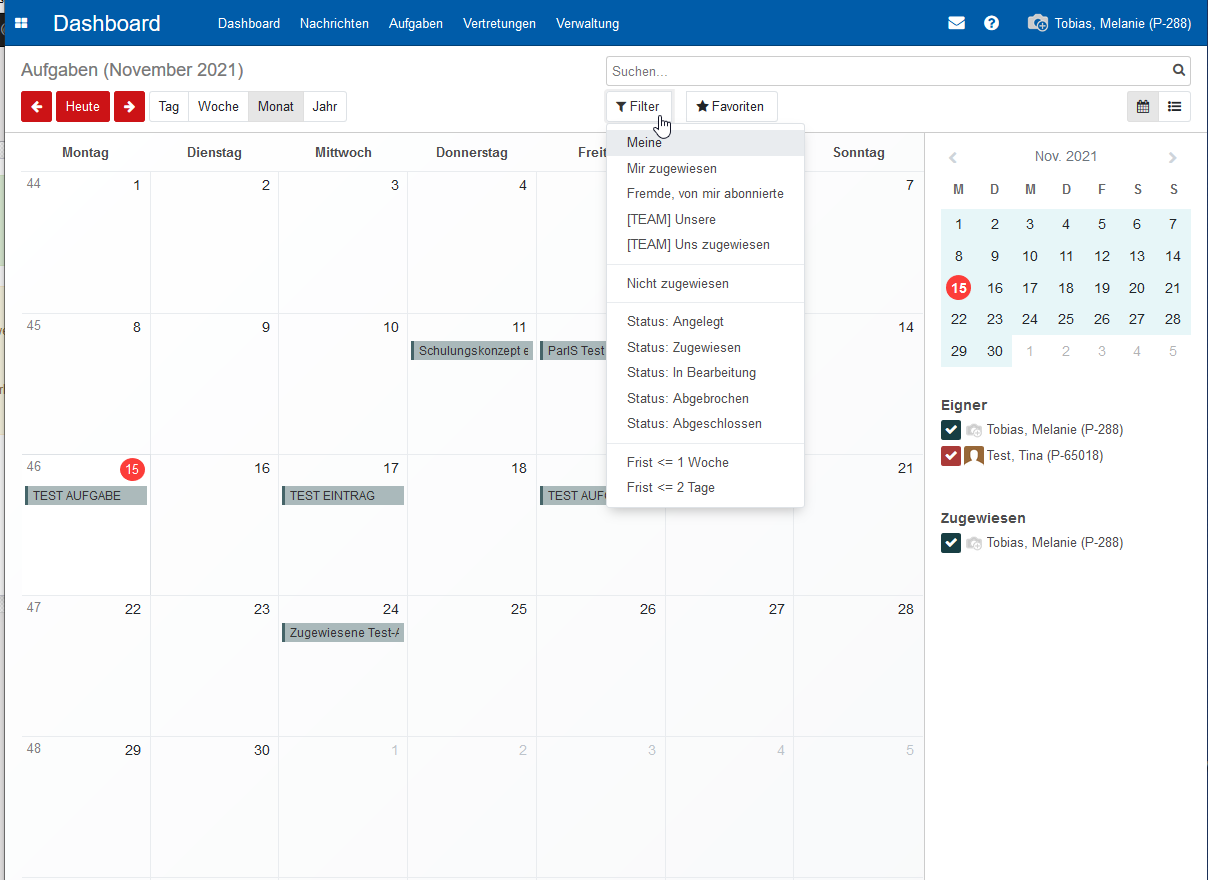
Task: Open the messages envelope icon
Action: (956, 23)
